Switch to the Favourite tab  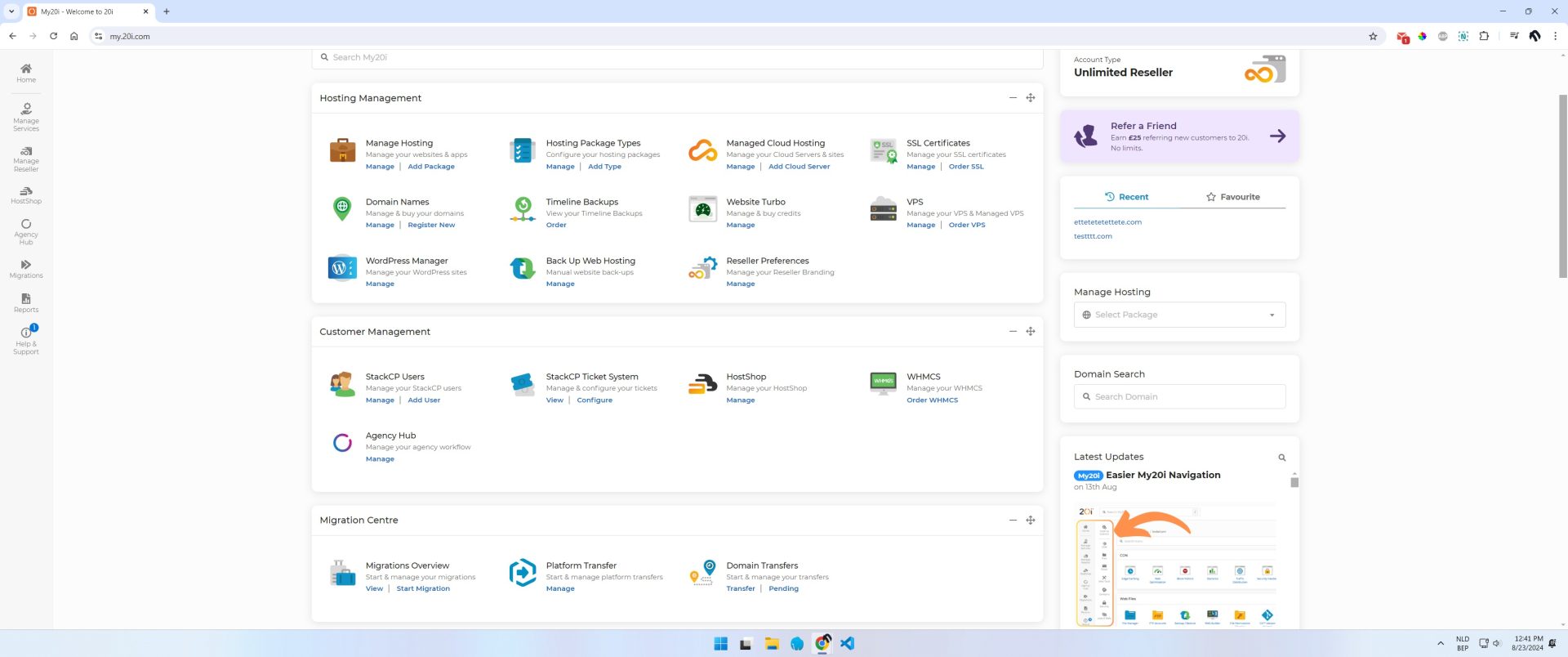[x=1232, y=197]
